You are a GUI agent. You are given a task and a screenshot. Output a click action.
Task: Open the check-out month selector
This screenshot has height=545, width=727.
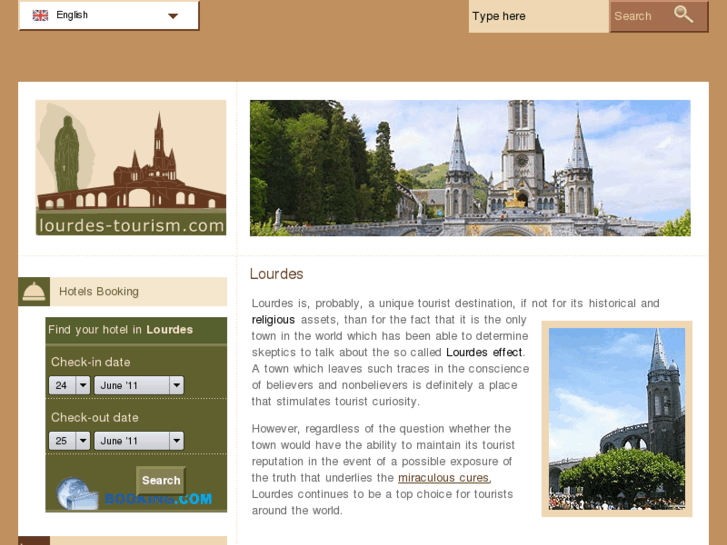[x=139, y=441]
